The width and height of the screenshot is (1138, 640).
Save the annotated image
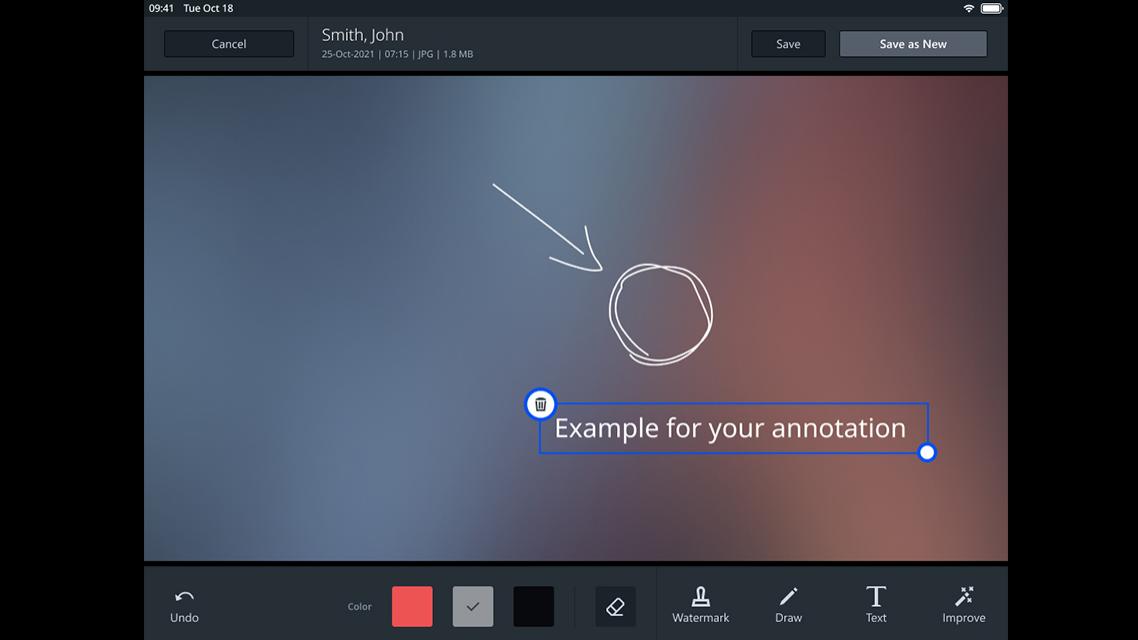tap(788, 44)
